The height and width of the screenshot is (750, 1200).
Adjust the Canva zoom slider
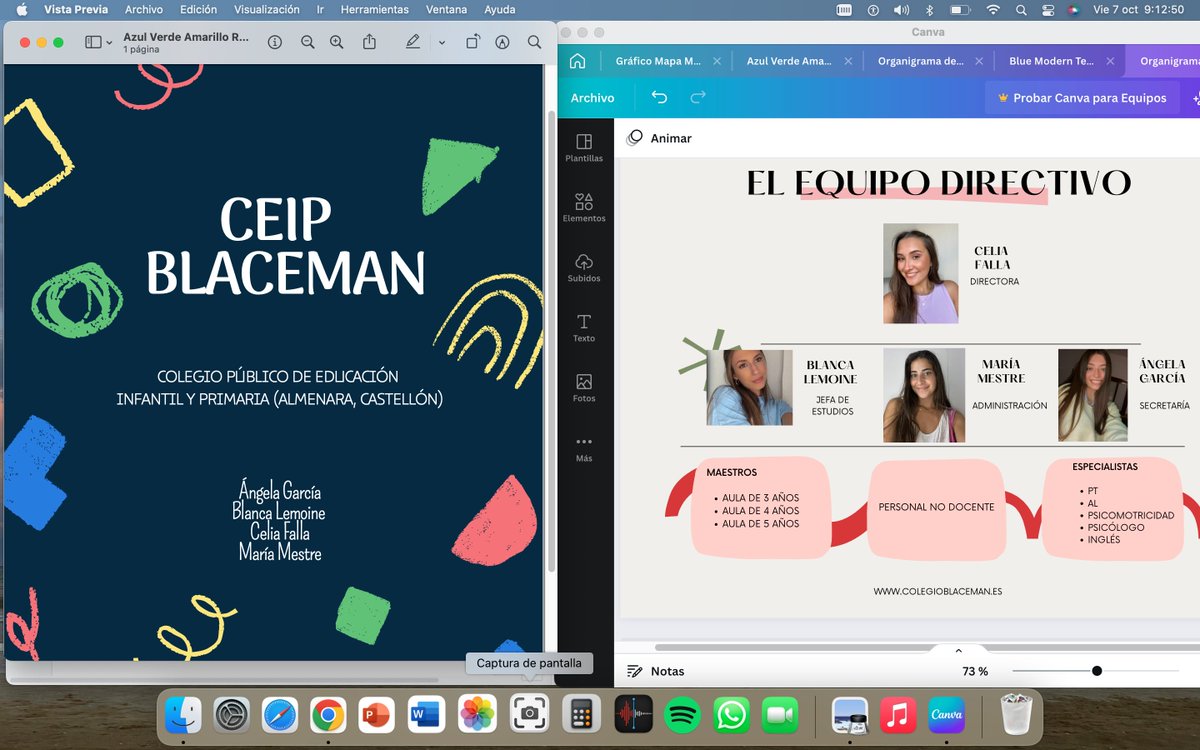1097,671
